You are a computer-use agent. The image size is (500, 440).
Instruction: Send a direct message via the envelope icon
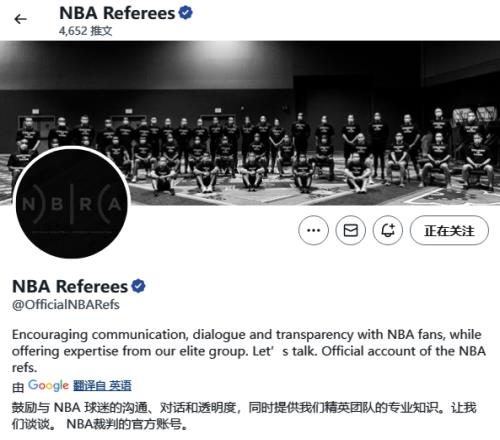(350, 230)
